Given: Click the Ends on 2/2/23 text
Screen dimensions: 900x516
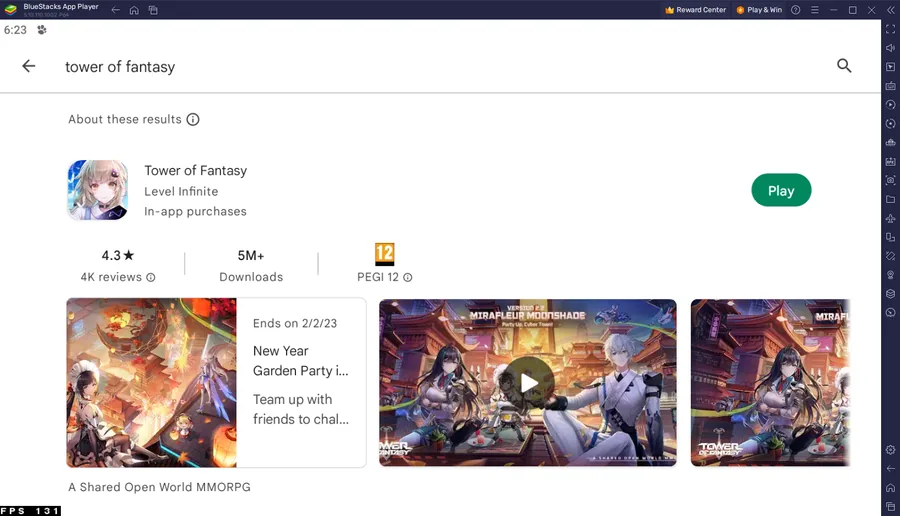Looking at the screenshot, I should 295,323.
